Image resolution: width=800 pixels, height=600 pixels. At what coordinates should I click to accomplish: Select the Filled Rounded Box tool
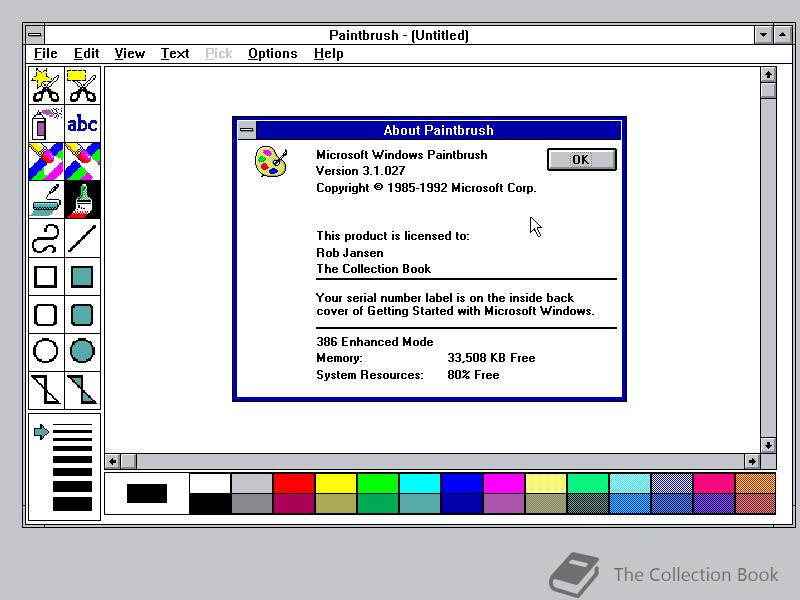pos(83,314)
